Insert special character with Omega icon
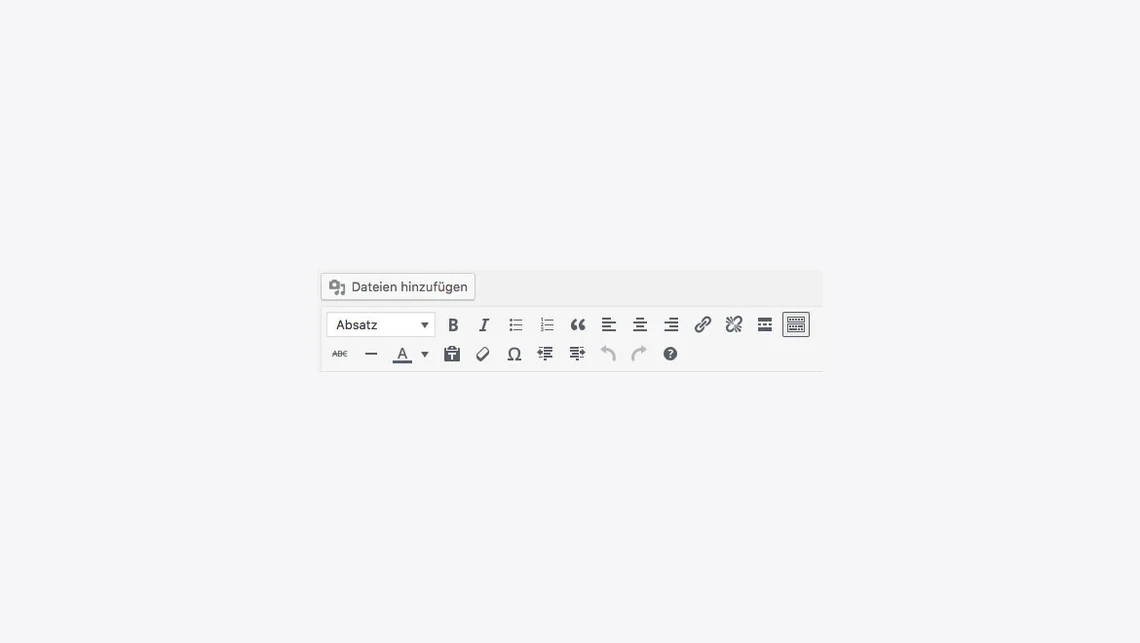This screenshot has width=1140, height=643. click(x=514, y=354)
